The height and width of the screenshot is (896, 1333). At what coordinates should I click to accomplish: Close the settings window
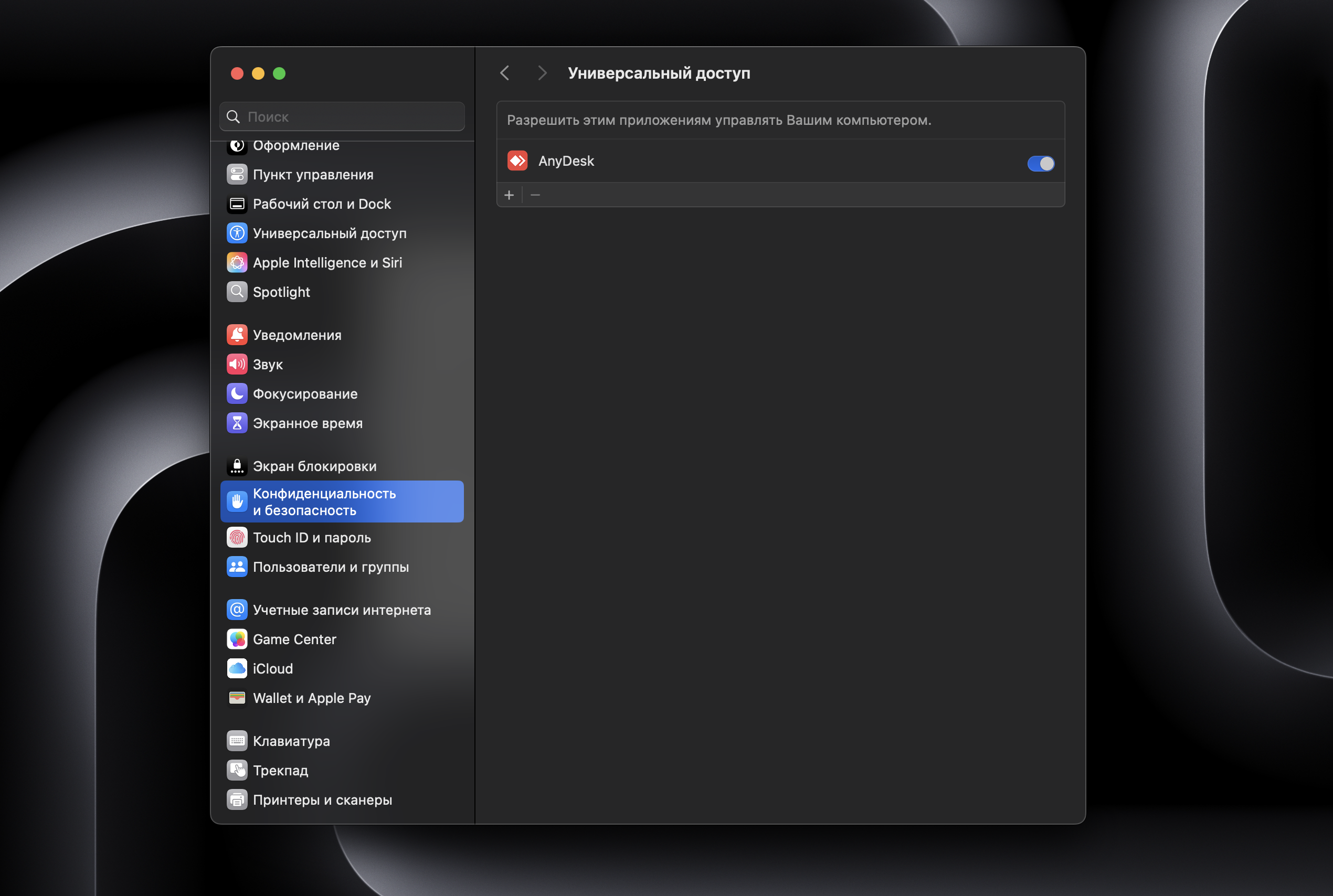coord(237,73)
